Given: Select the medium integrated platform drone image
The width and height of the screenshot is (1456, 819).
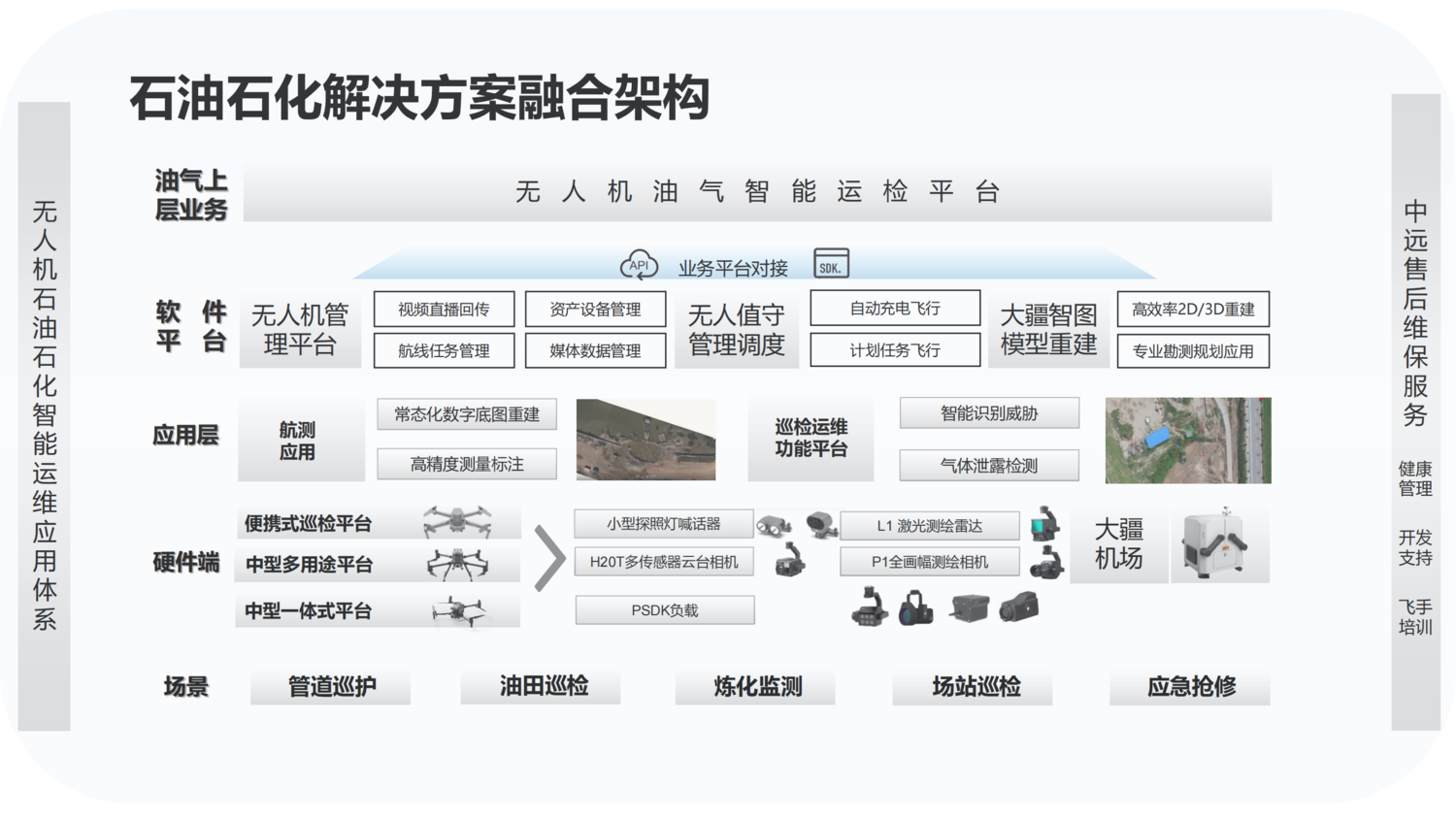Looking at the screenshot, I should point(459,610).
